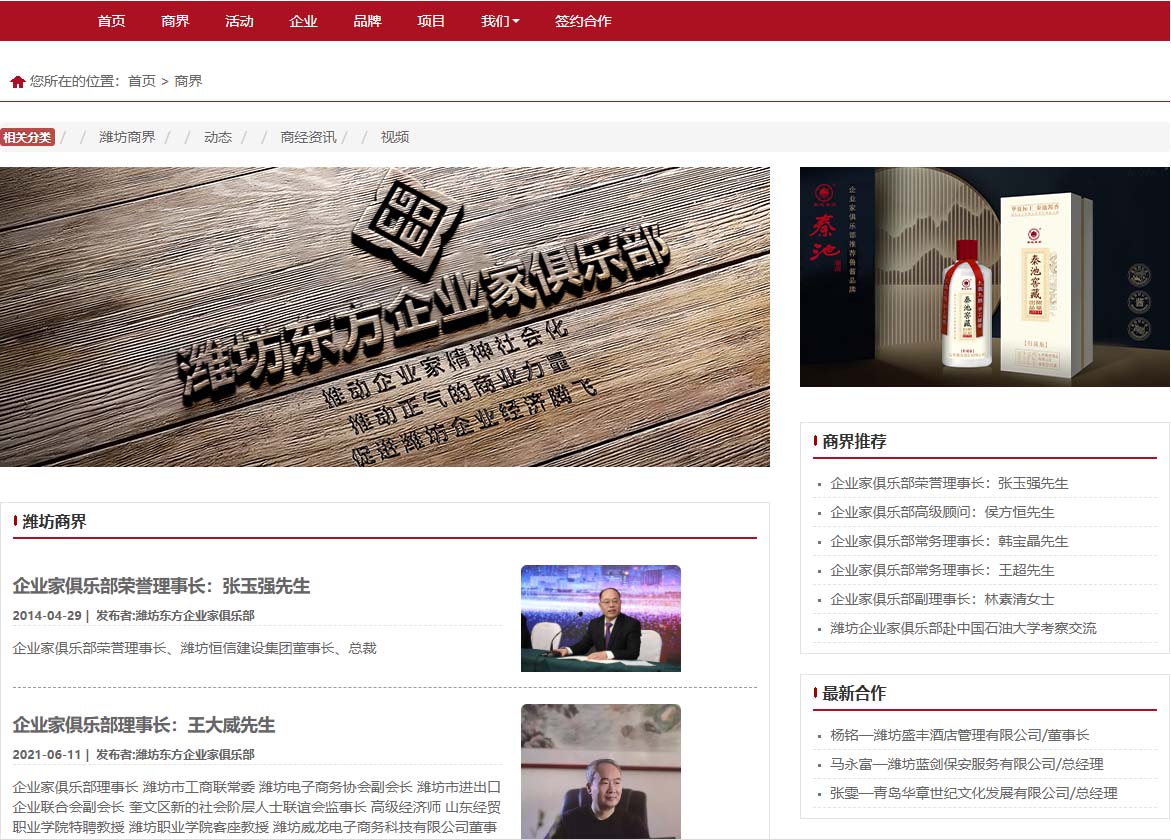Select the 动态 category filter
The image size is (1171, 840).
(x=219, y=137)
